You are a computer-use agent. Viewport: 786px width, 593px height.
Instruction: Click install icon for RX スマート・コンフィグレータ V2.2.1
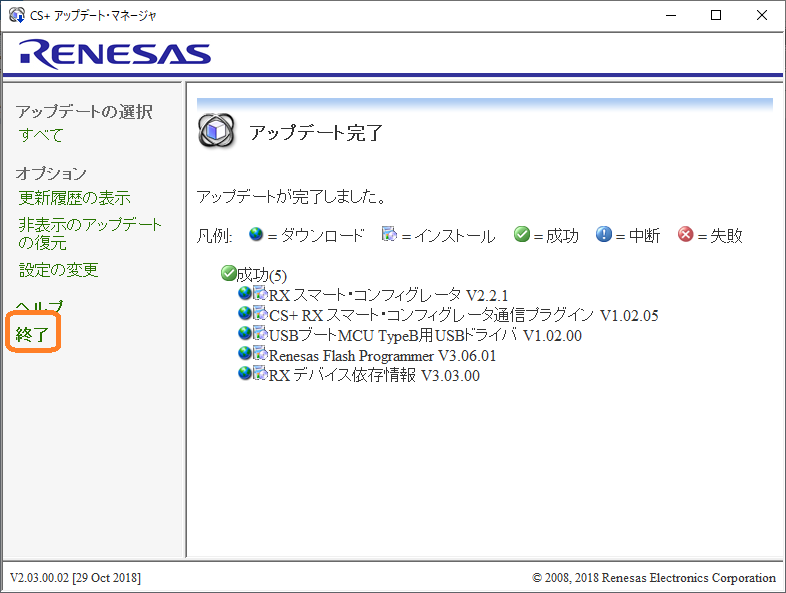260,293
